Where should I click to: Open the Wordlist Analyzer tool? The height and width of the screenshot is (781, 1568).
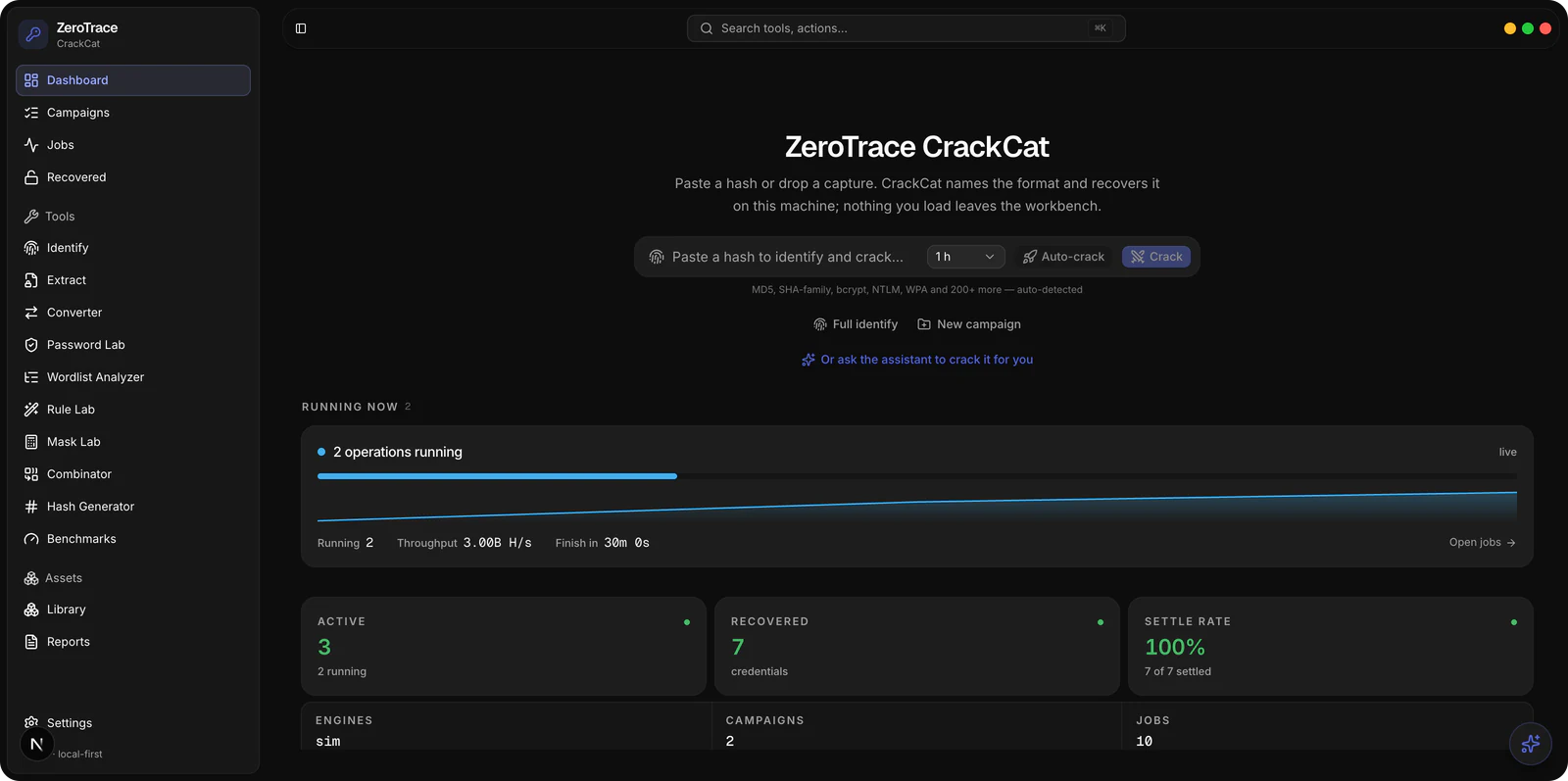click(x=133, y=377)
